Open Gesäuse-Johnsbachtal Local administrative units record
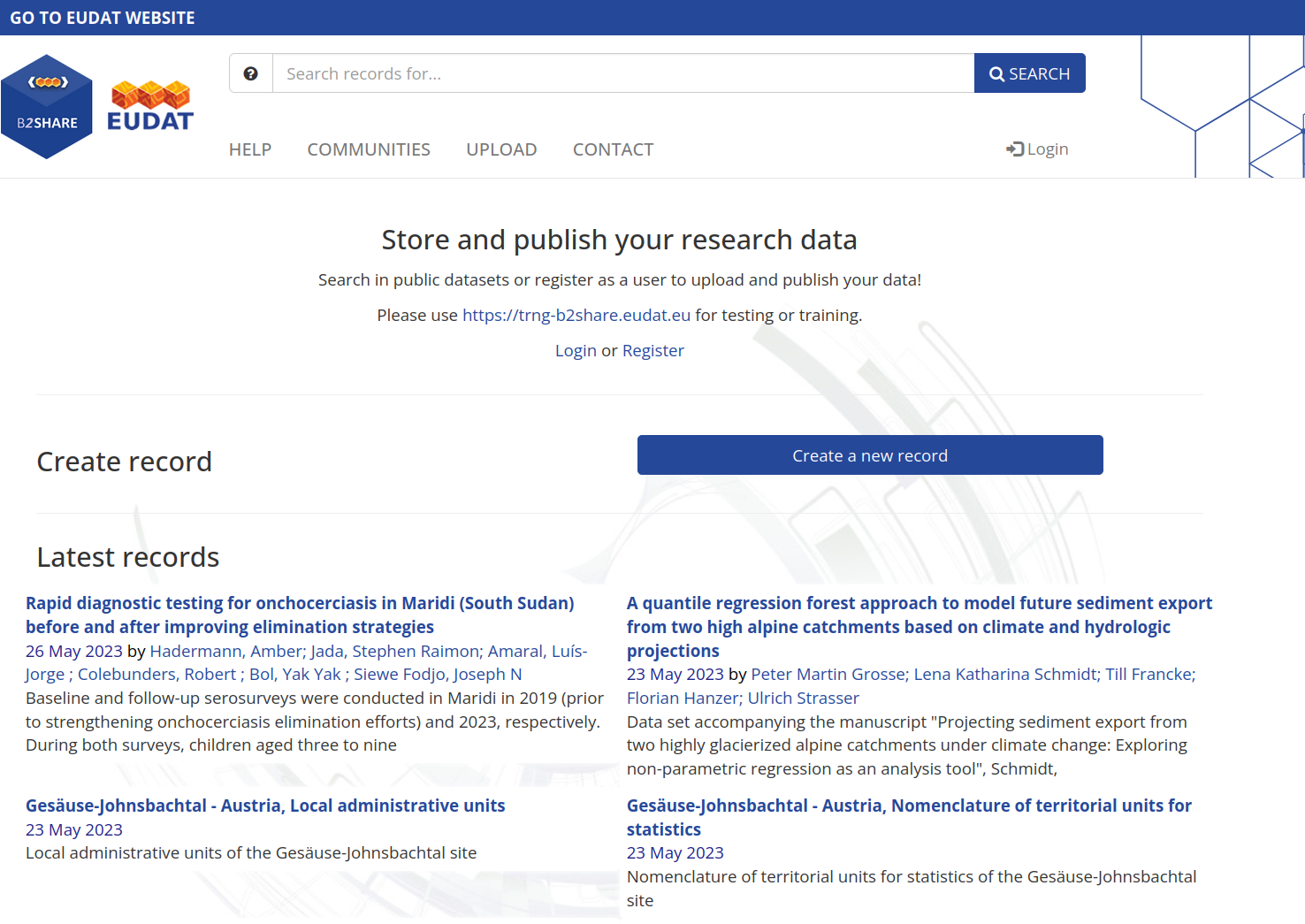 coord(265,806)
